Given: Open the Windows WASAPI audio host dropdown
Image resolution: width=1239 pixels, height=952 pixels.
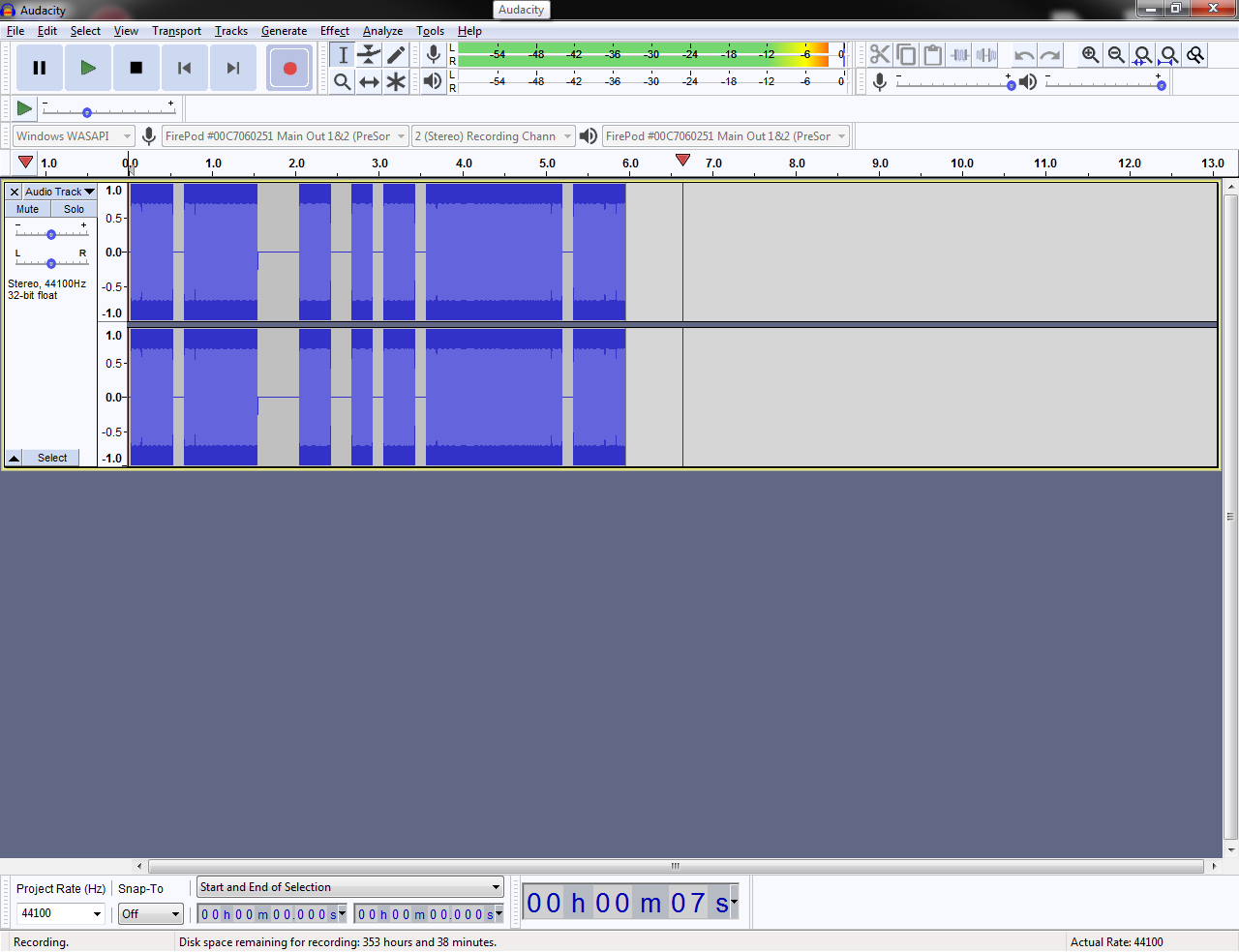Looking at the screenshot, I should click(x=73, y=136).
